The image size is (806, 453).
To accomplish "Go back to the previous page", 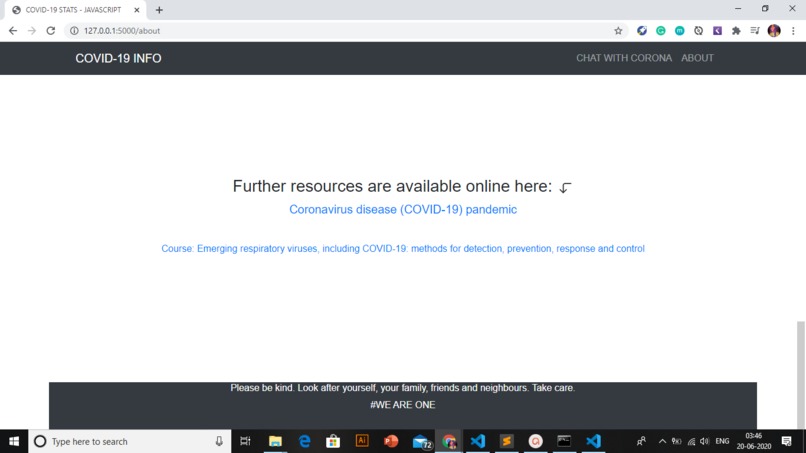I will [x=13, y=31].
